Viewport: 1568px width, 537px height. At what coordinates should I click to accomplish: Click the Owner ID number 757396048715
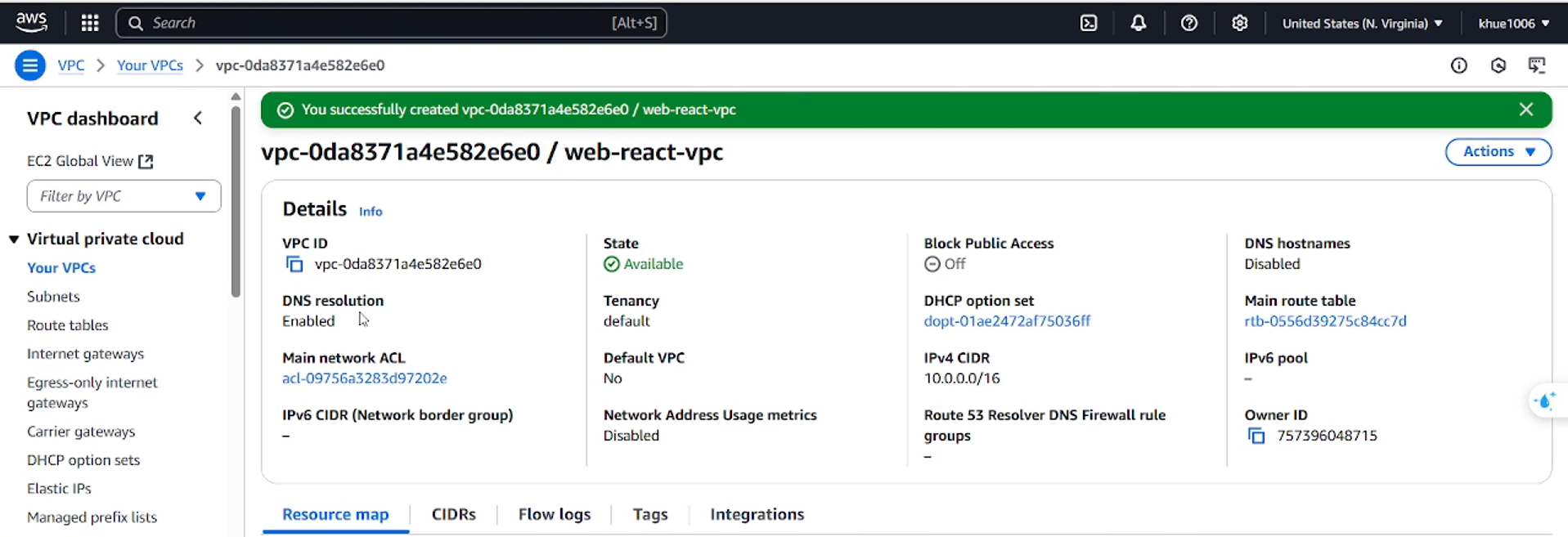(1327, 436)
